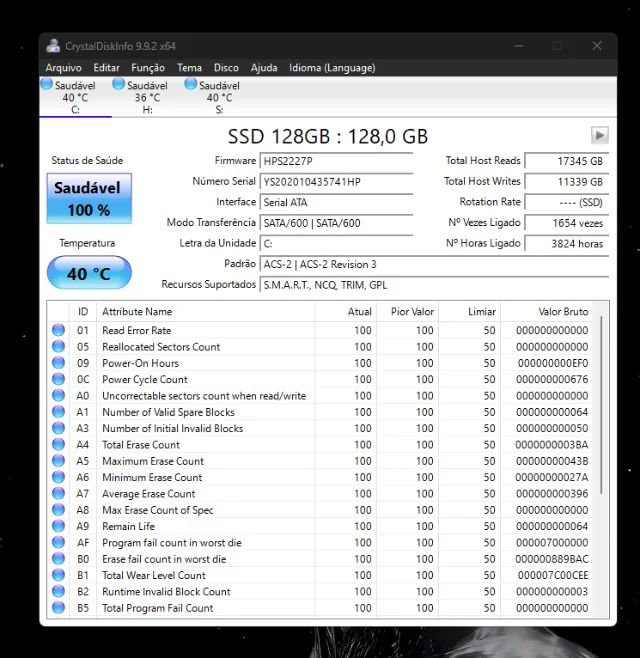Click the Atual column header

pos(345,311)
